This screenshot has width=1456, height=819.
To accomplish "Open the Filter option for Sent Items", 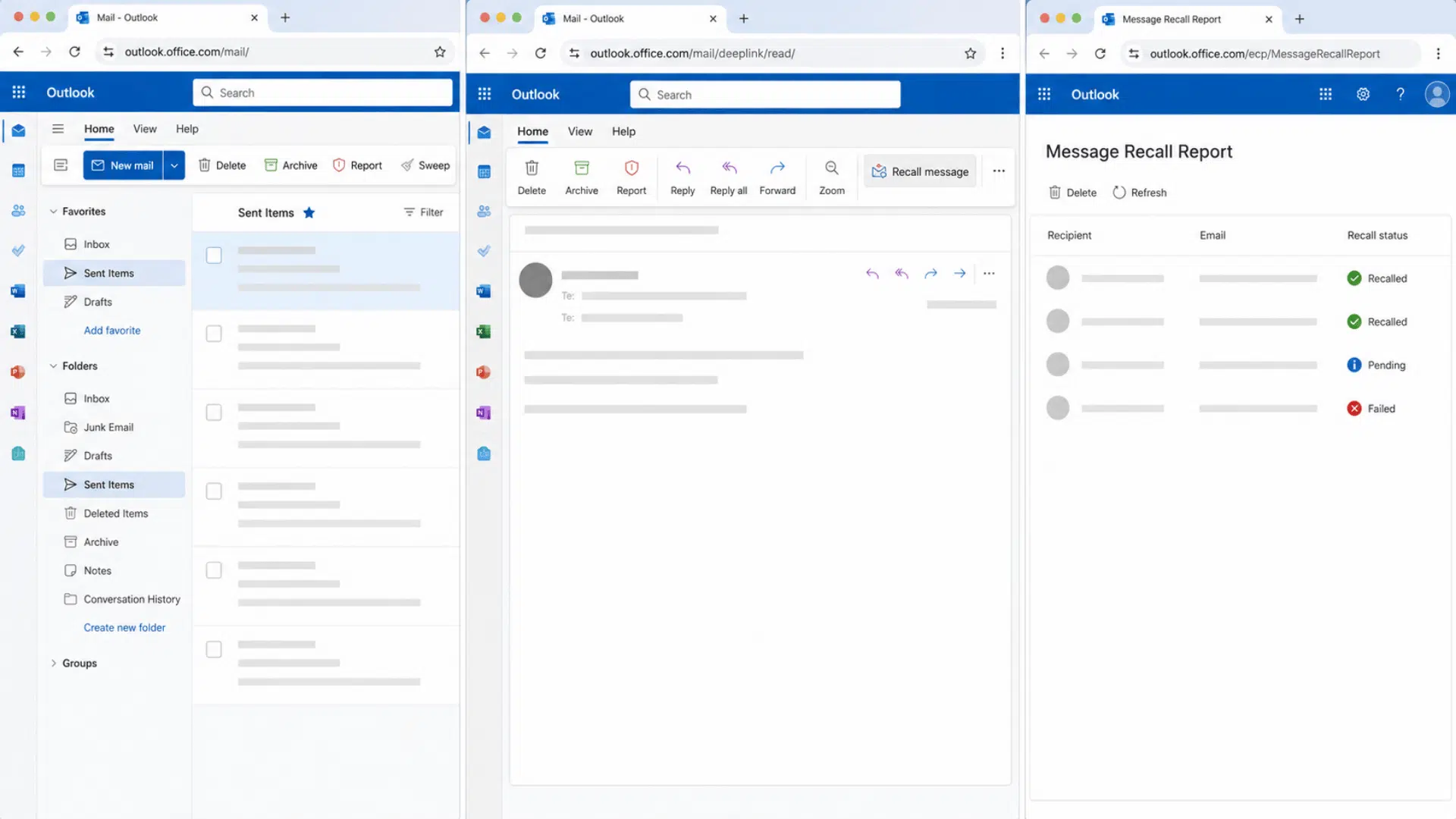I will click(x=423, y=212).
